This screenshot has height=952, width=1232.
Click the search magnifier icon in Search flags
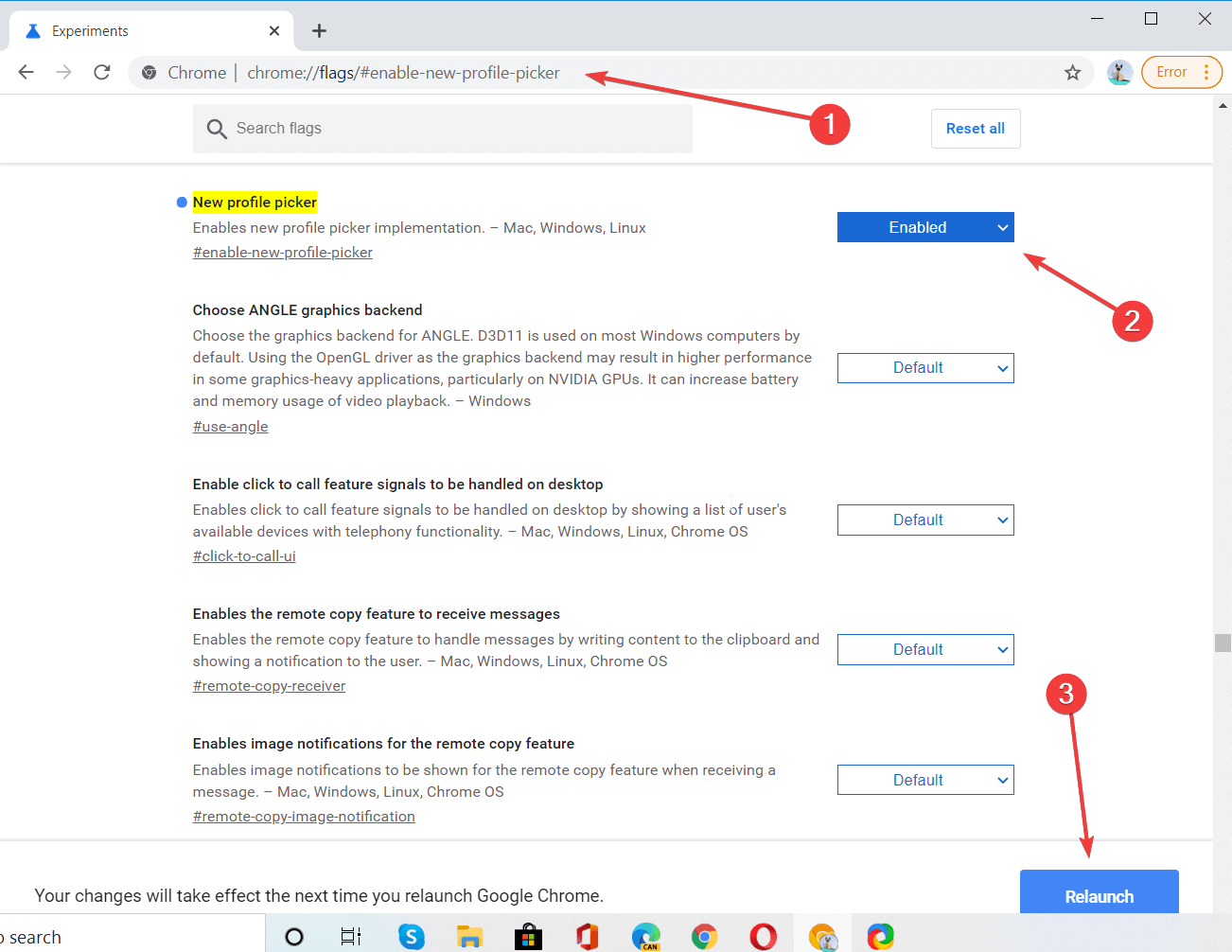[217, 129]
